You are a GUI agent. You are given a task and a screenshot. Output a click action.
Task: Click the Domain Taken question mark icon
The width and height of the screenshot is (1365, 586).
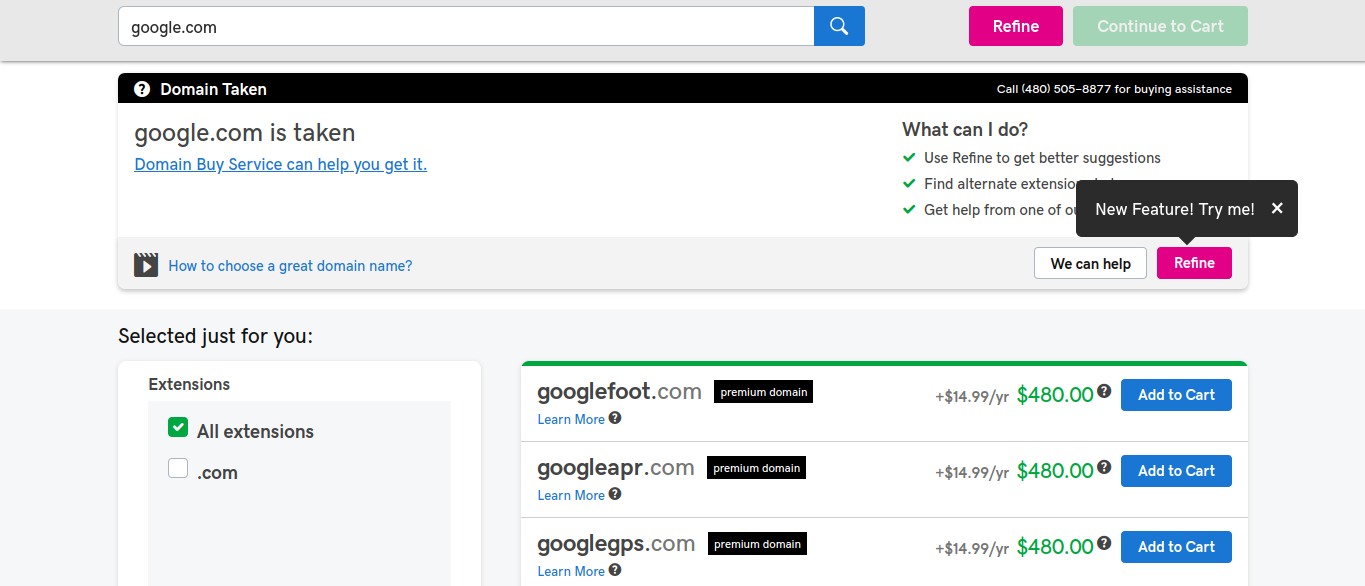point(142,89)
